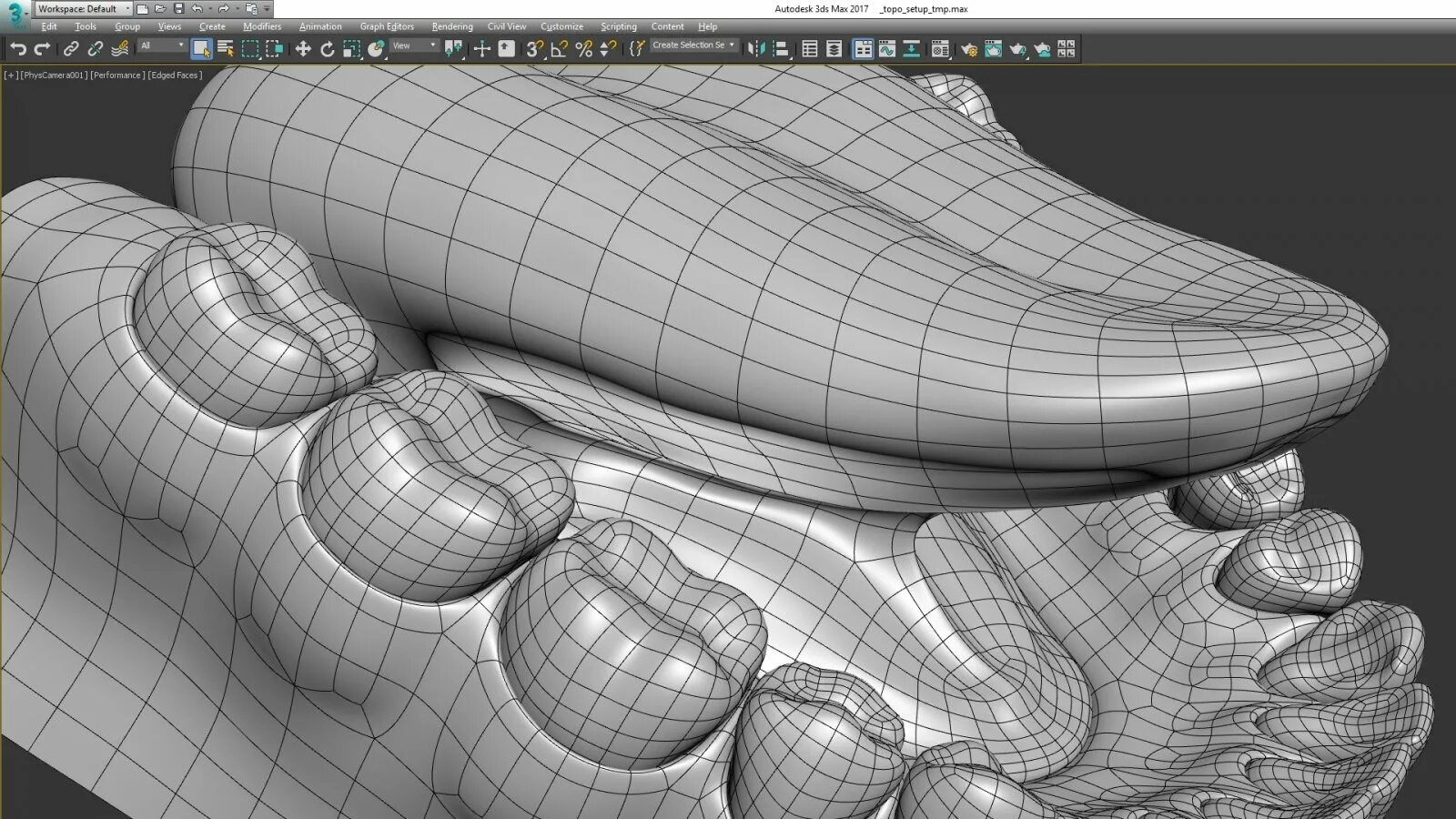Open the Autodesk A360 Gallery grid icon

pos(1067,49)
